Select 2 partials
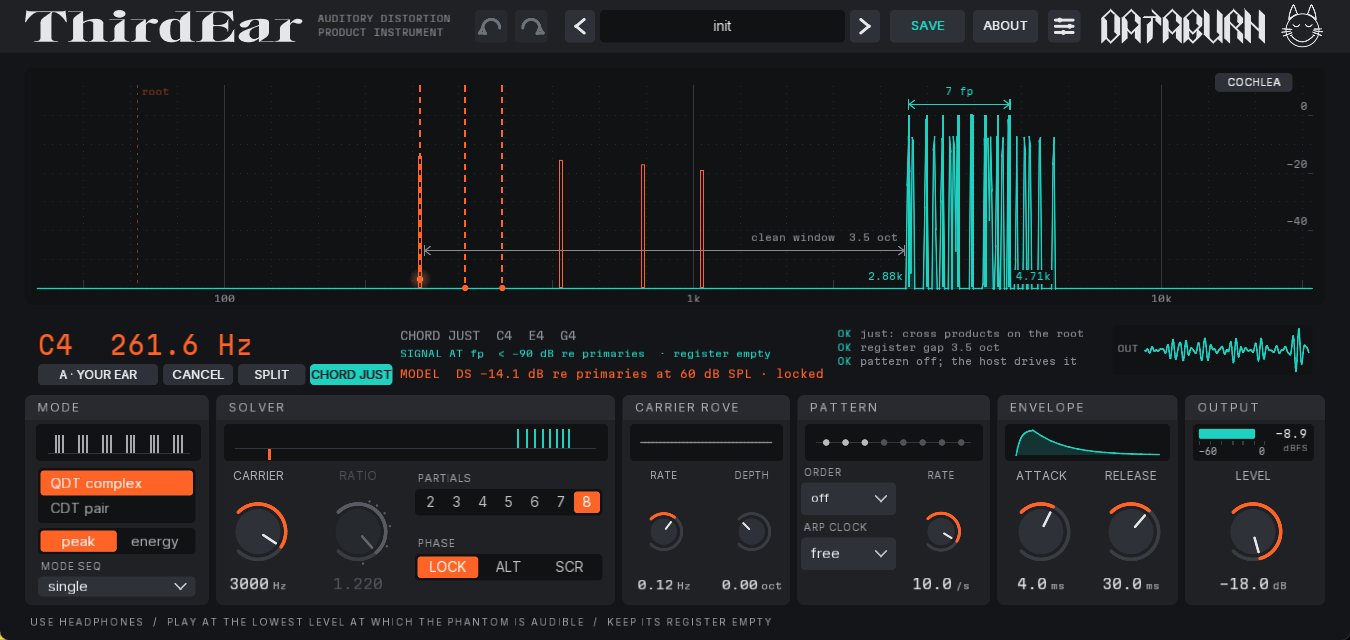The height and width of the screenshot is (640, 1350). click(430, 502)
